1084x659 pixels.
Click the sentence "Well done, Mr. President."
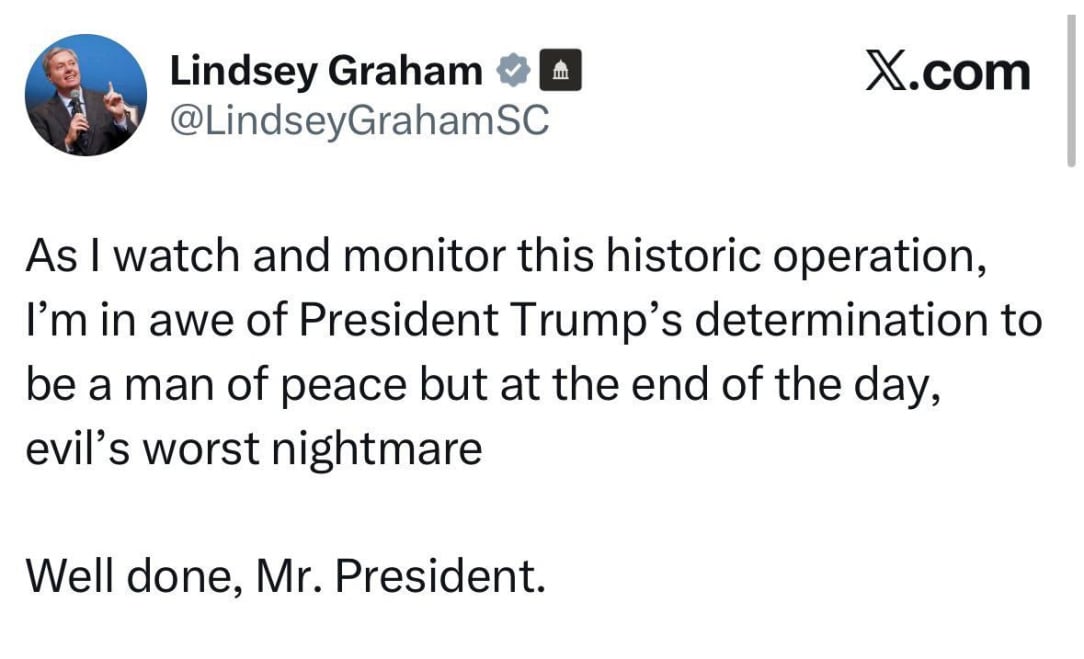click(x=286, y=576)
